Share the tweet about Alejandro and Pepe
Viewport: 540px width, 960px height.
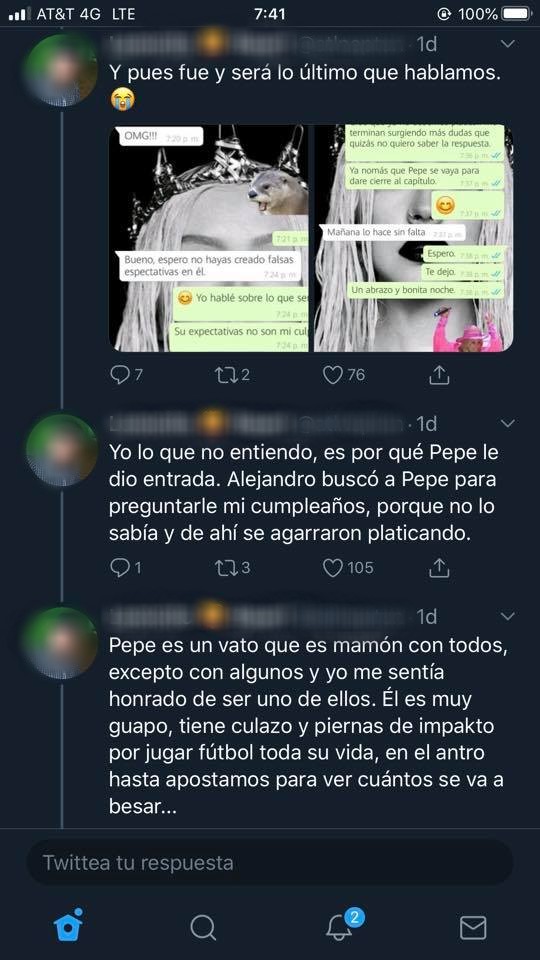click(439, 568)
